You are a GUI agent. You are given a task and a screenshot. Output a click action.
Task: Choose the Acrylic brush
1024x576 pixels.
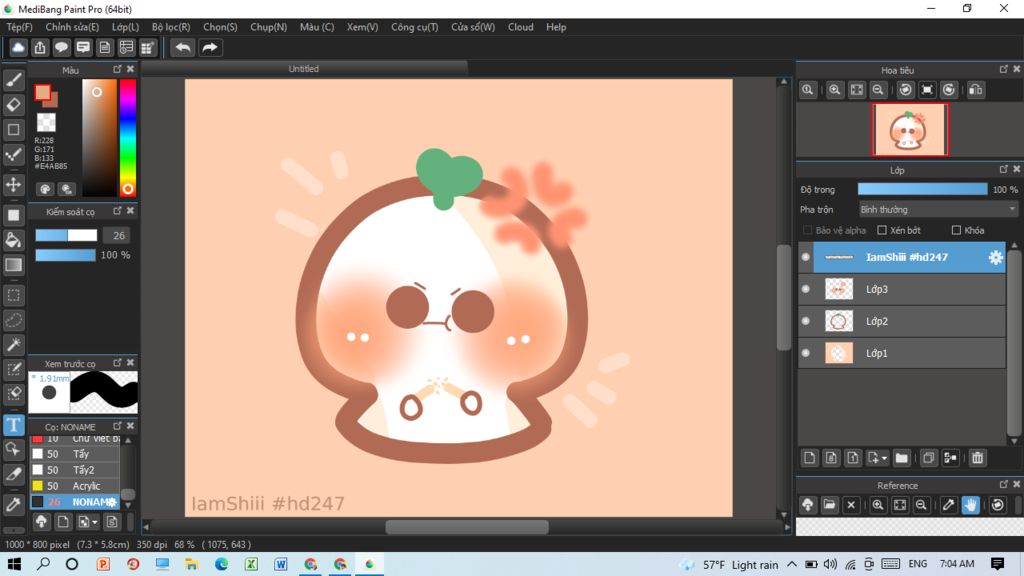[x=75, y=486]
